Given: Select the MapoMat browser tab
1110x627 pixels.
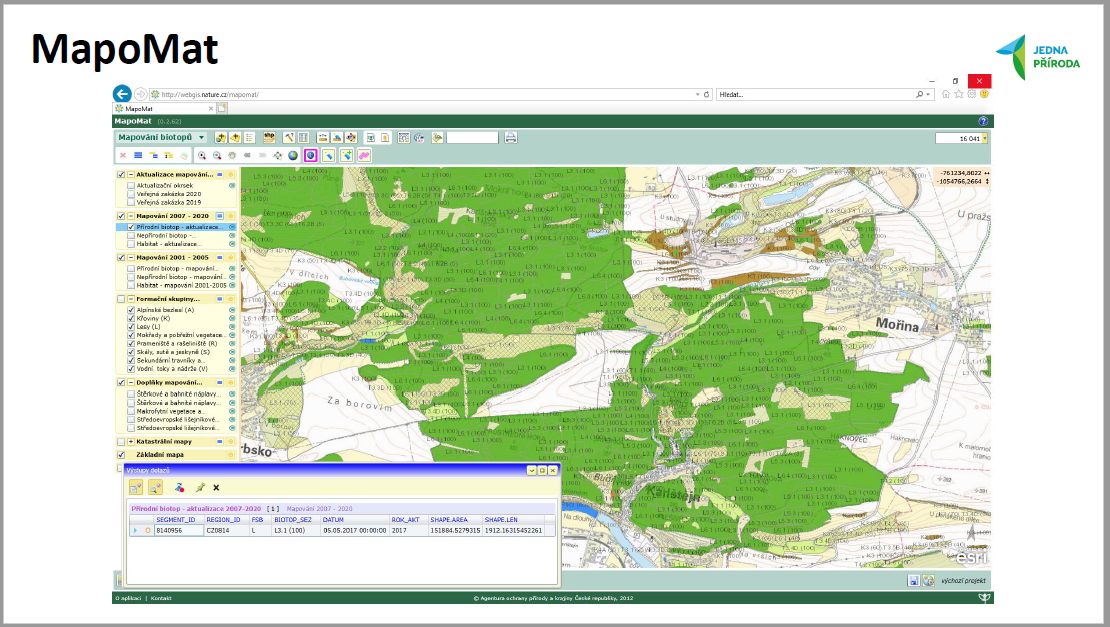Looking at the screenshot, I should (x=164, y=108).
